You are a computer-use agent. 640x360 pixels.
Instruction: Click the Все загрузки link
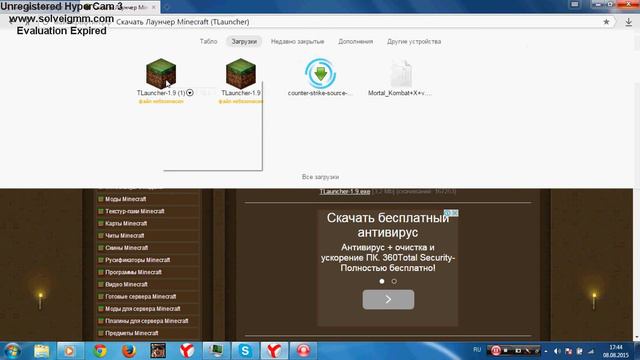click(x=320, y=177)
